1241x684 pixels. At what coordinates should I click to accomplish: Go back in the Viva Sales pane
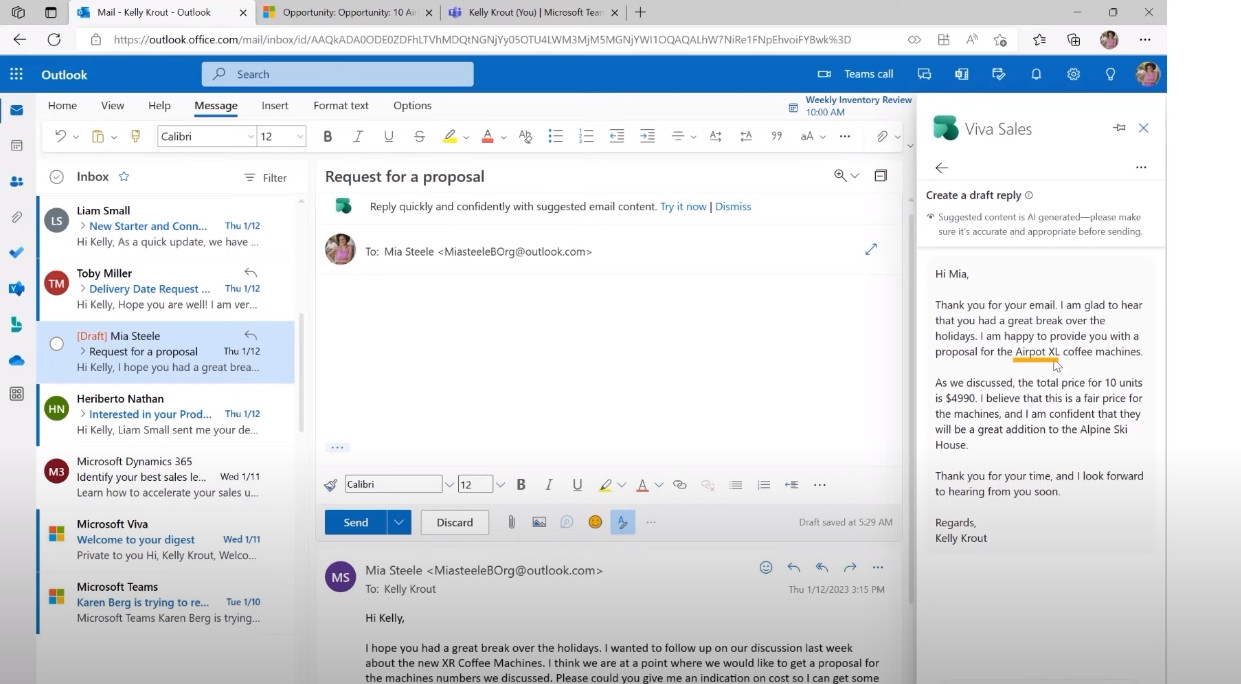[941, 168]
